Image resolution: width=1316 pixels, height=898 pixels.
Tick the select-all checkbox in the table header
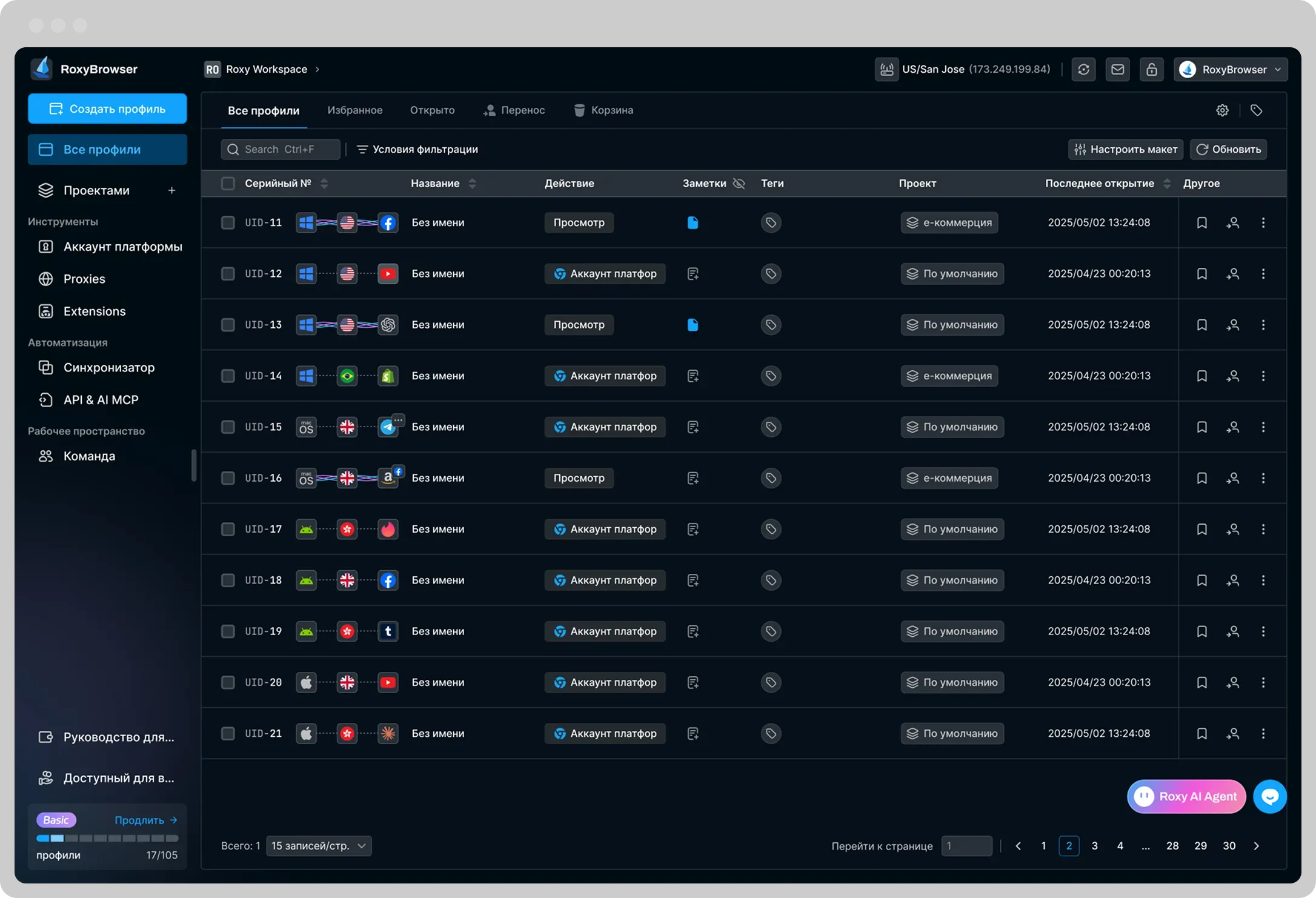tap(228, 184)
